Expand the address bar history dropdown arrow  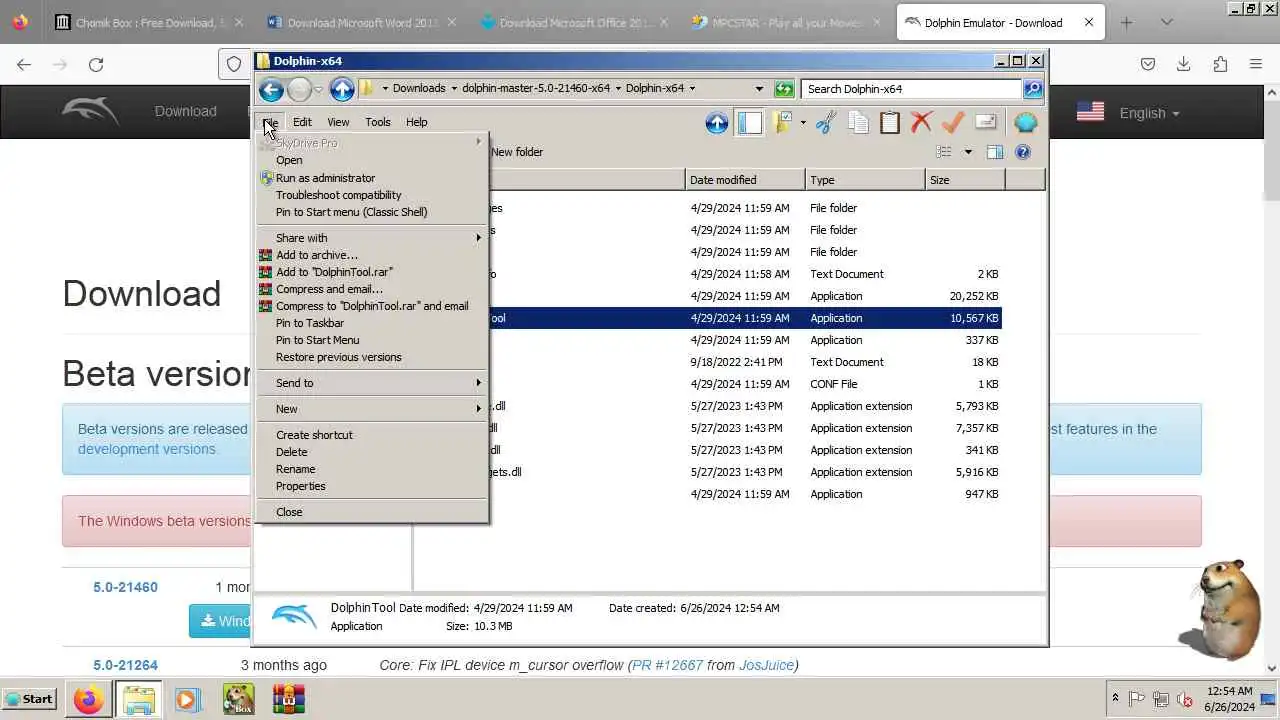[x=759, y=89]
